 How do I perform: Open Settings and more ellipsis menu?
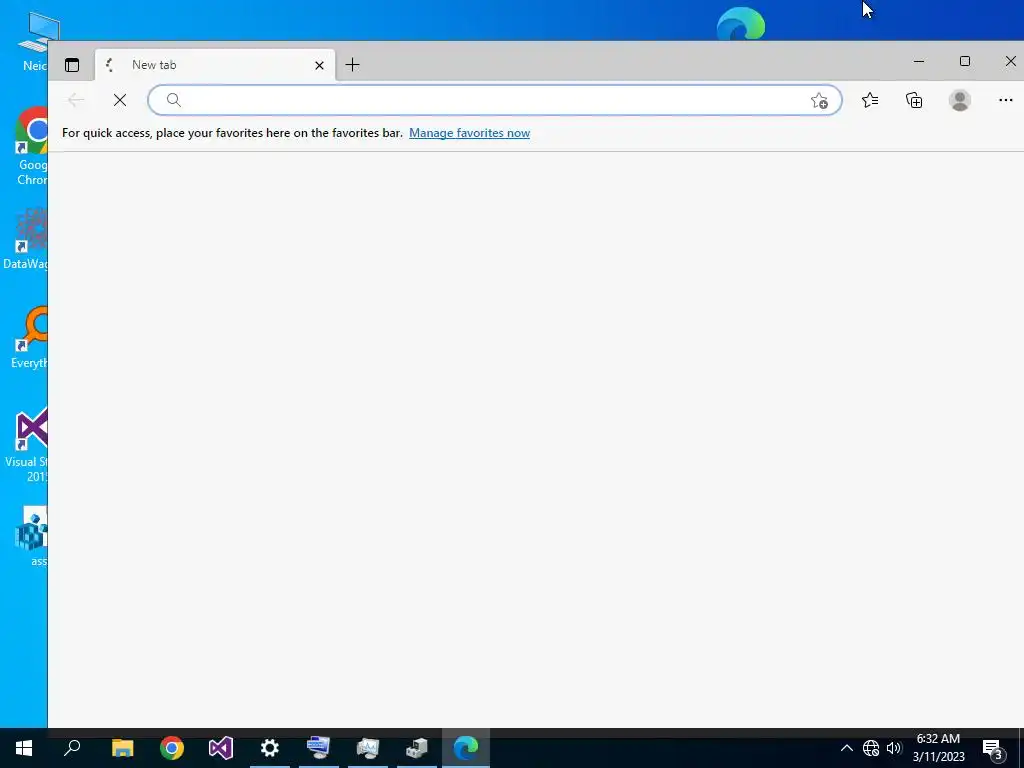[1005, 100]
